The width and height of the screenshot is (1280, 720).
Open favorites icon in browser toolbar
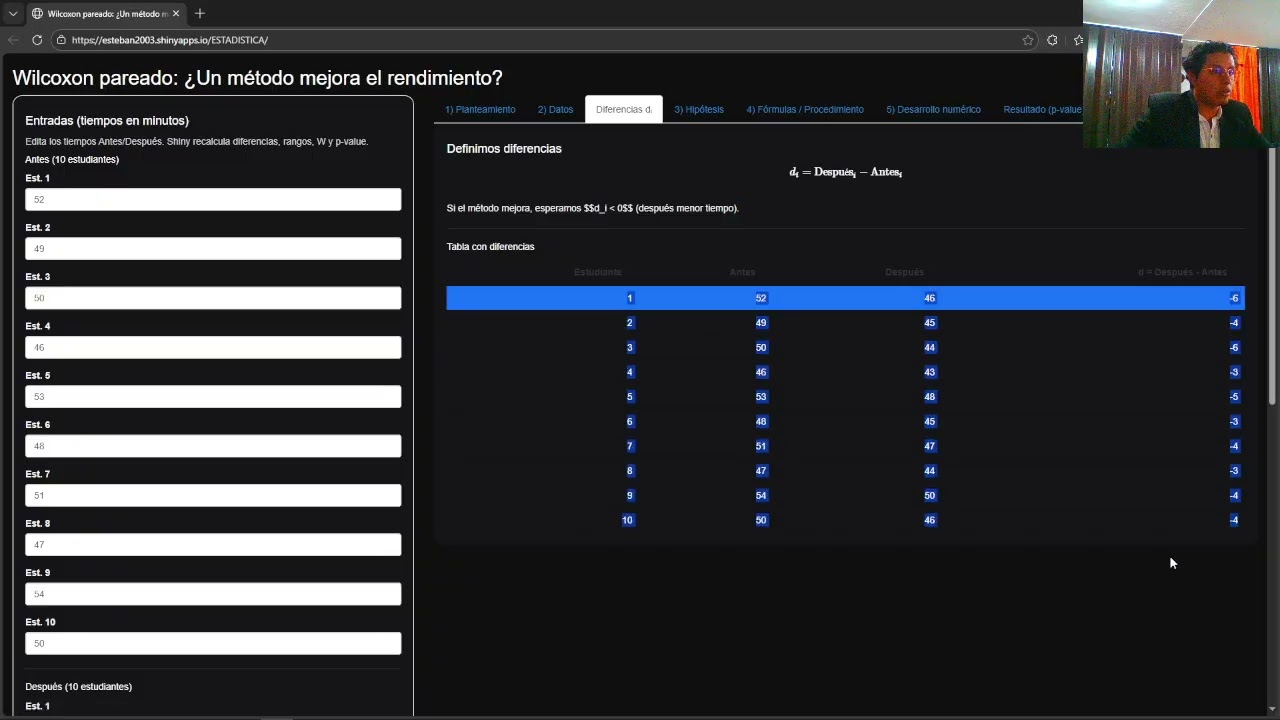pos(1078,40)
